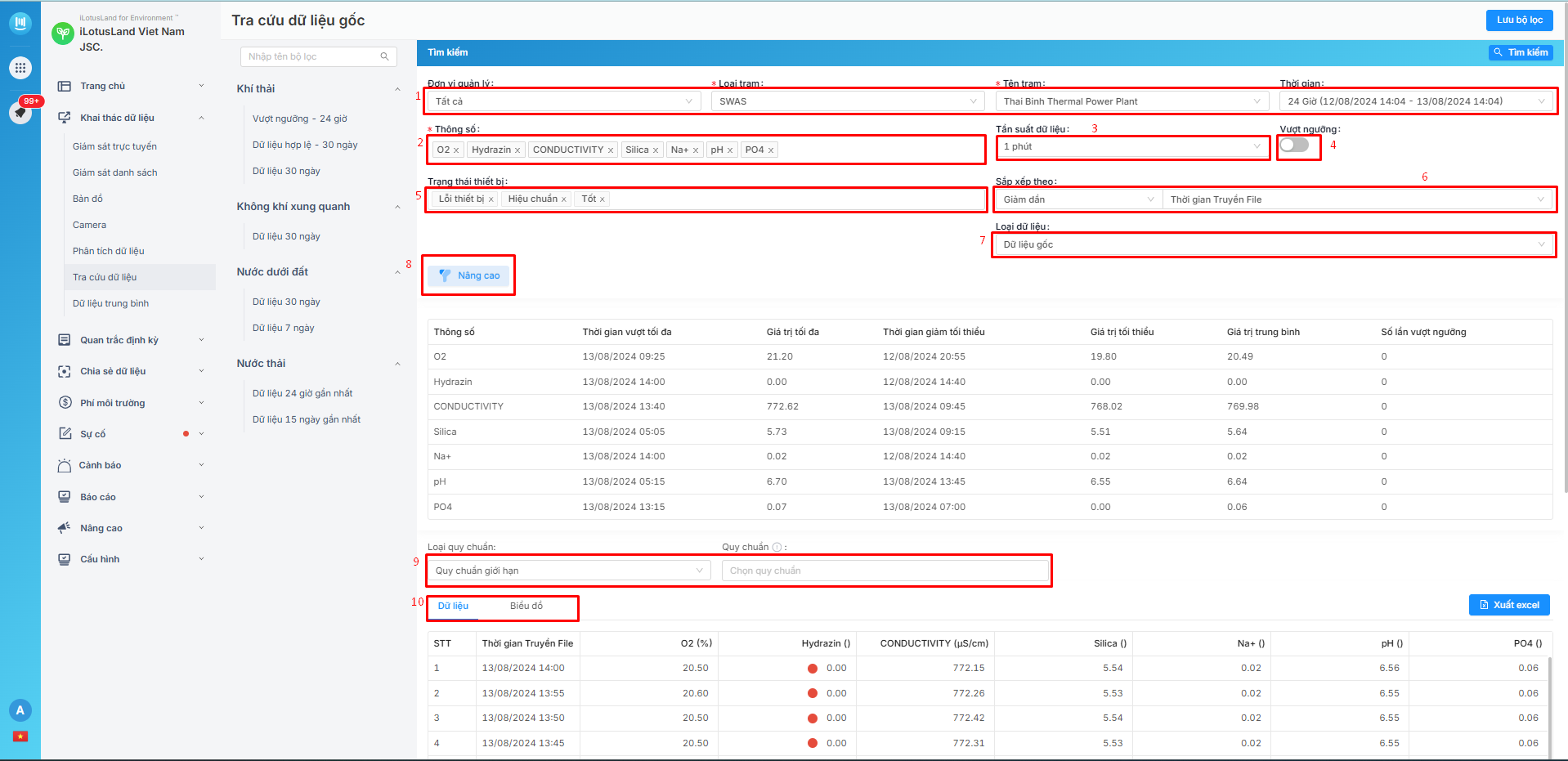
Task: Remove the Na+ parameter tag
Action: [696, 150]
